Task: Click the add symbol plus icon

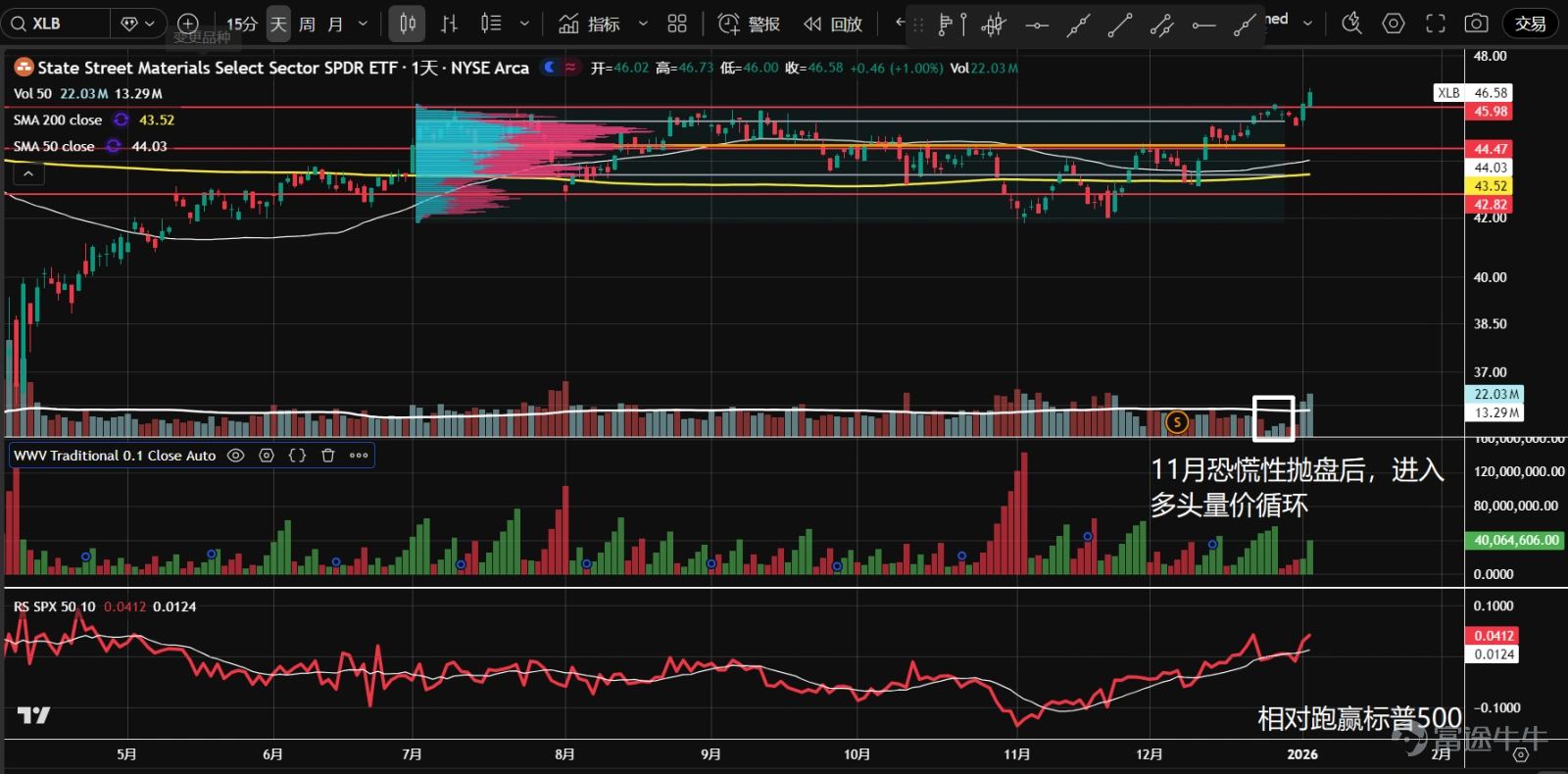Action: pyautogui.click(x=188, y=24)
